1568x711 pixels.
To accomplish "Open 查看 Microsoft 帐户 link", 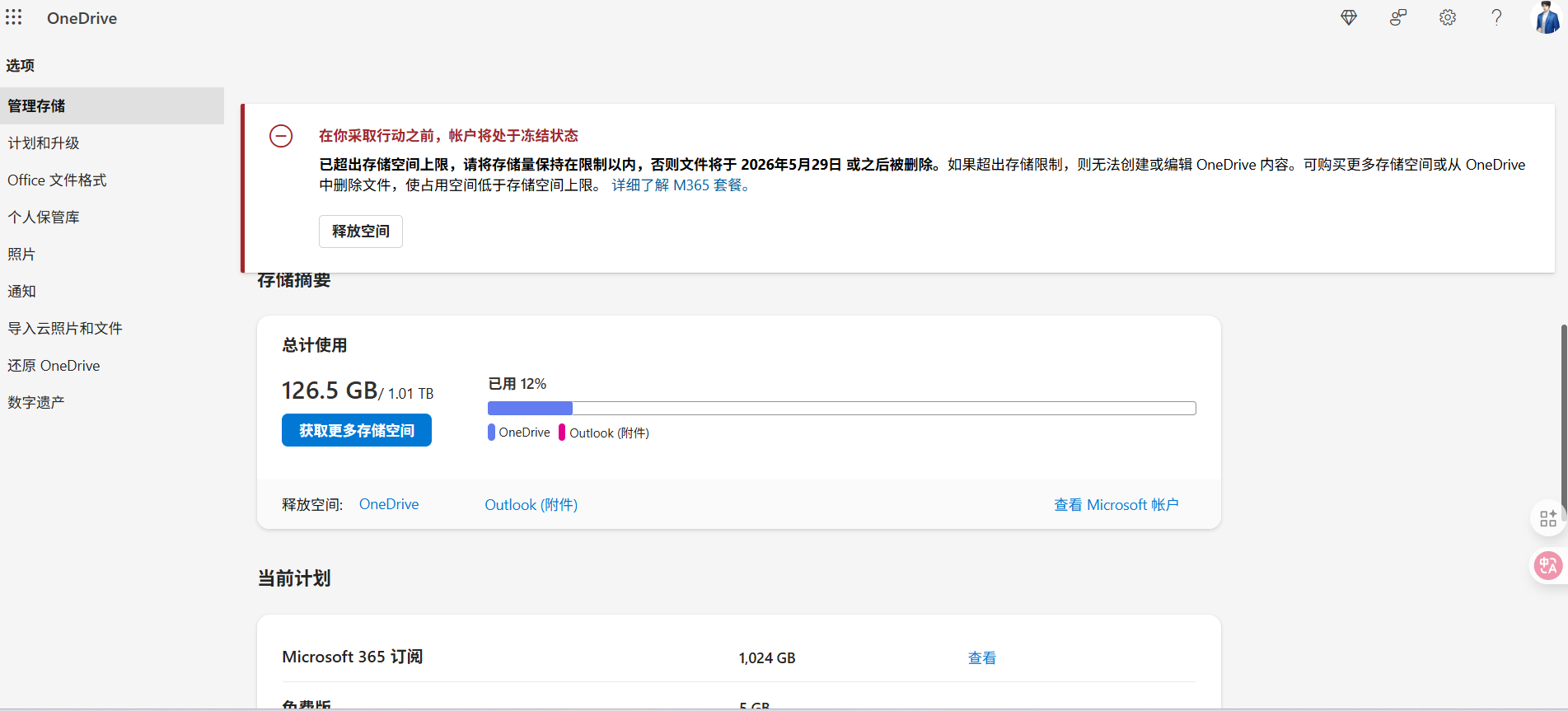I will [1116, 505].
